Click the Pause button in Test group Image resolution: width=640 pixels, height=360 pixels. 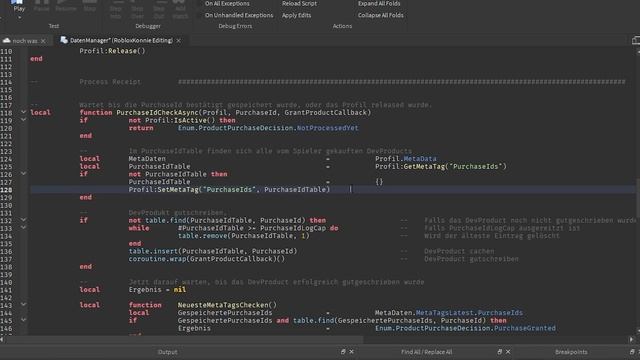tap(41, 6)
